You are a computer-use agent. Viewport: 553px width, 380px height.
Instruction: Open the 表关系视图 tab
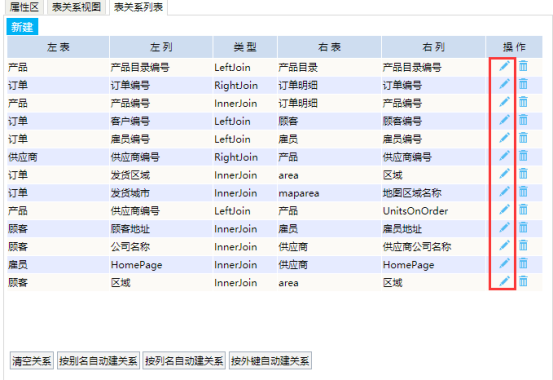[76, 7]
